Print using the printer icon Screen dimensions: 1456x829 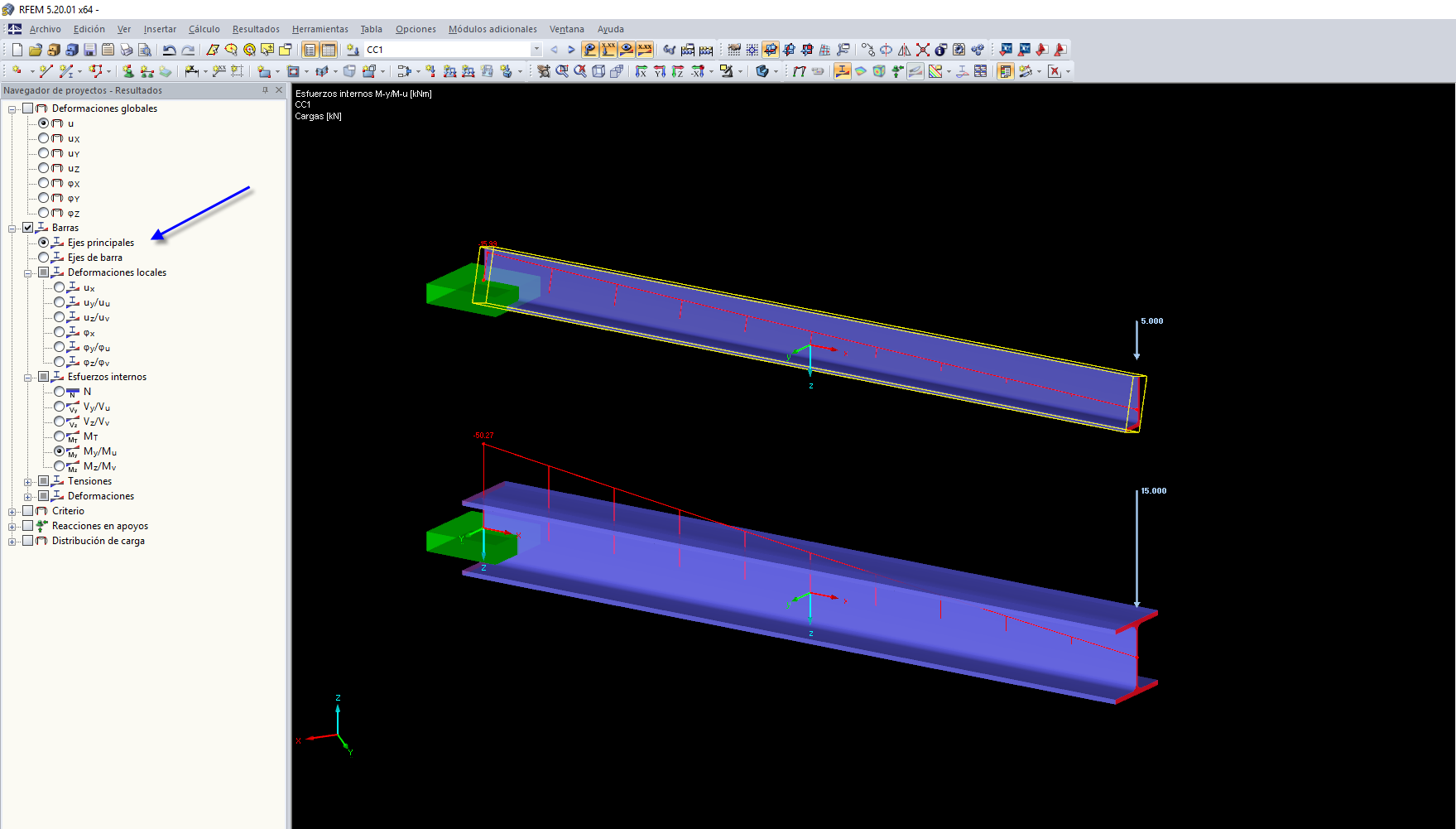(x=126, y=50)
